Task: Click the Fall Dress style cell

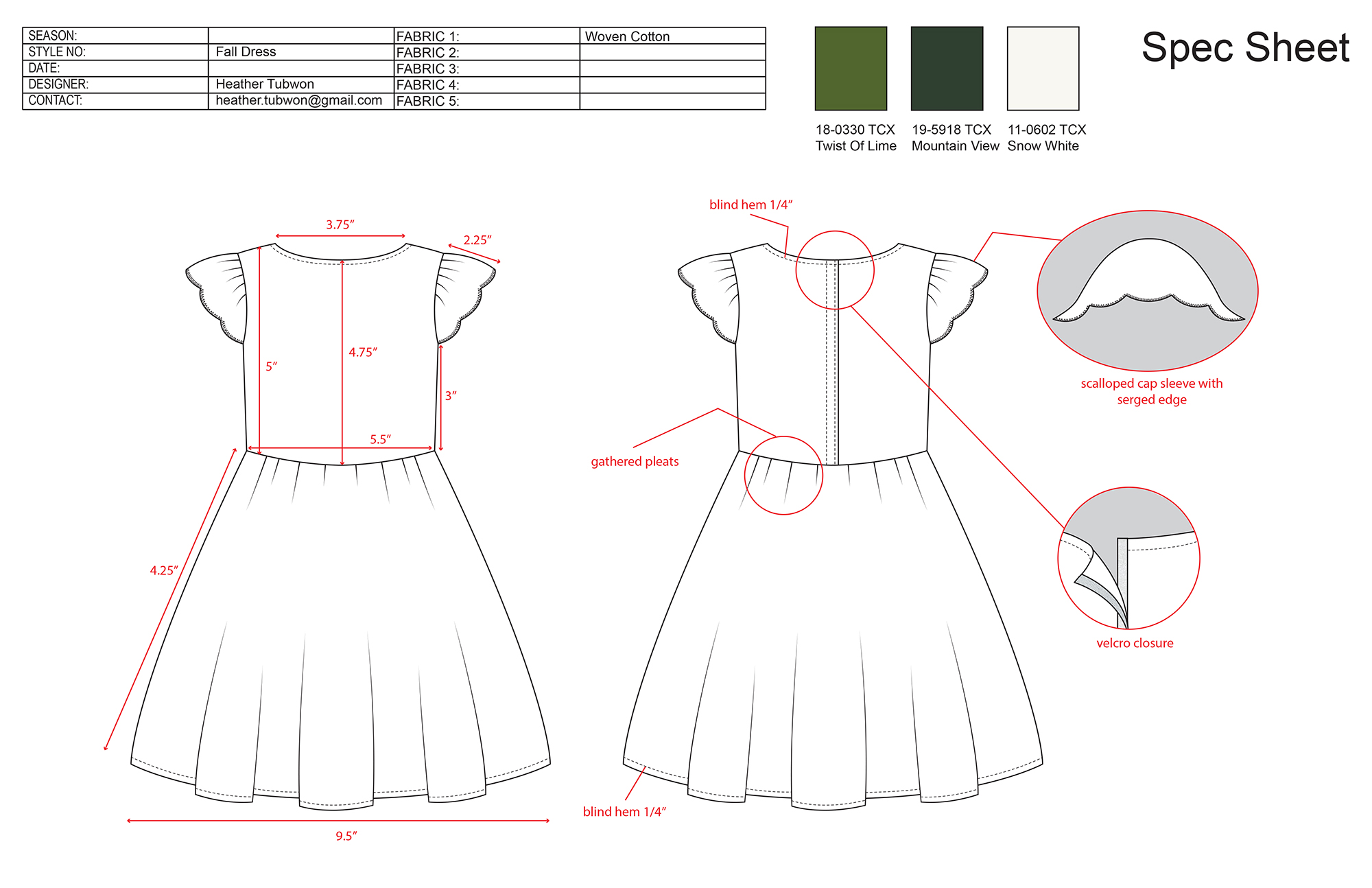Action: [246, 52]
